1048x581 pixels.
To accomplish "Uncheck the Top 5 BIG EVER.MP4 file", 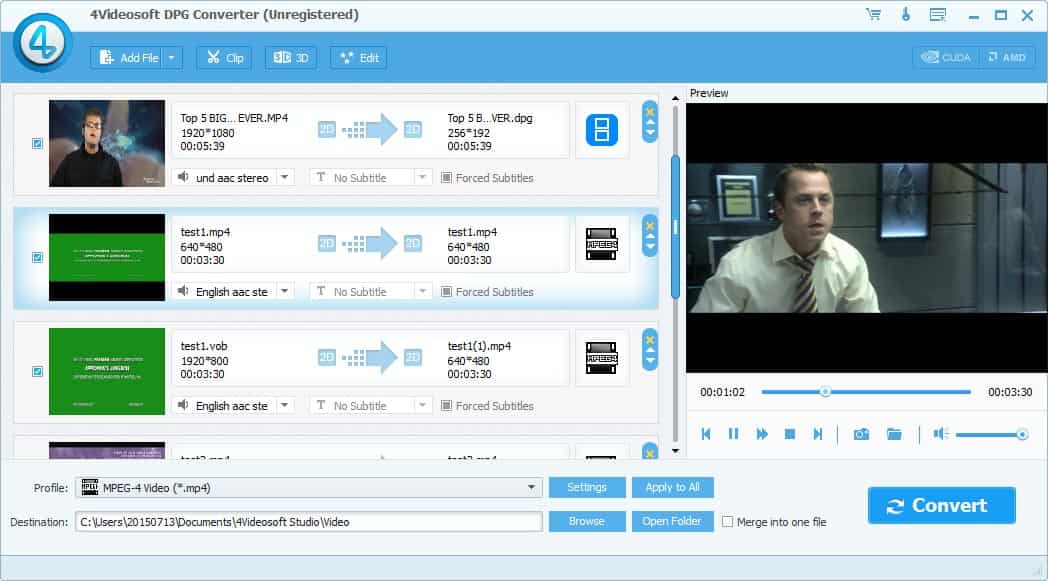I will coord(37,143).
